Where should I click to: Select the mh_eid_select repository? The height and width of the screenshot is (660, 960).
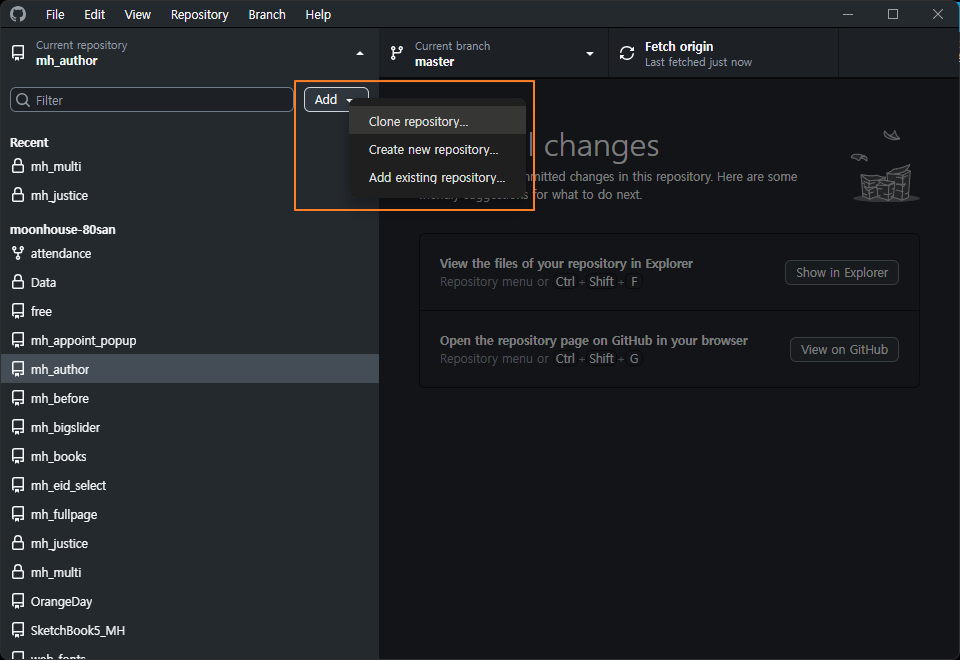click(x=189, y=485)
